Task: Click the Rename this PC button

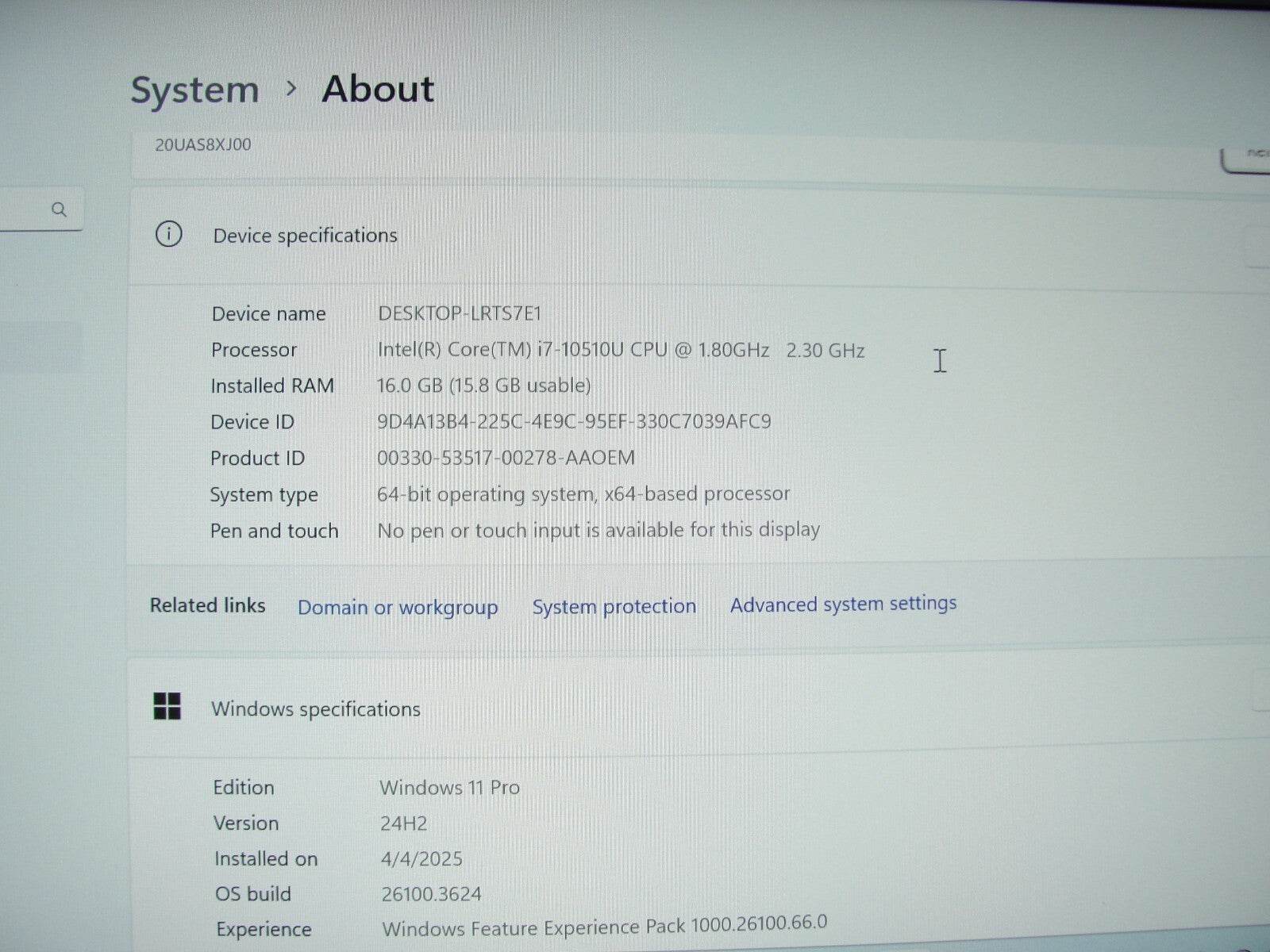Action: (x=1246, y=155)
